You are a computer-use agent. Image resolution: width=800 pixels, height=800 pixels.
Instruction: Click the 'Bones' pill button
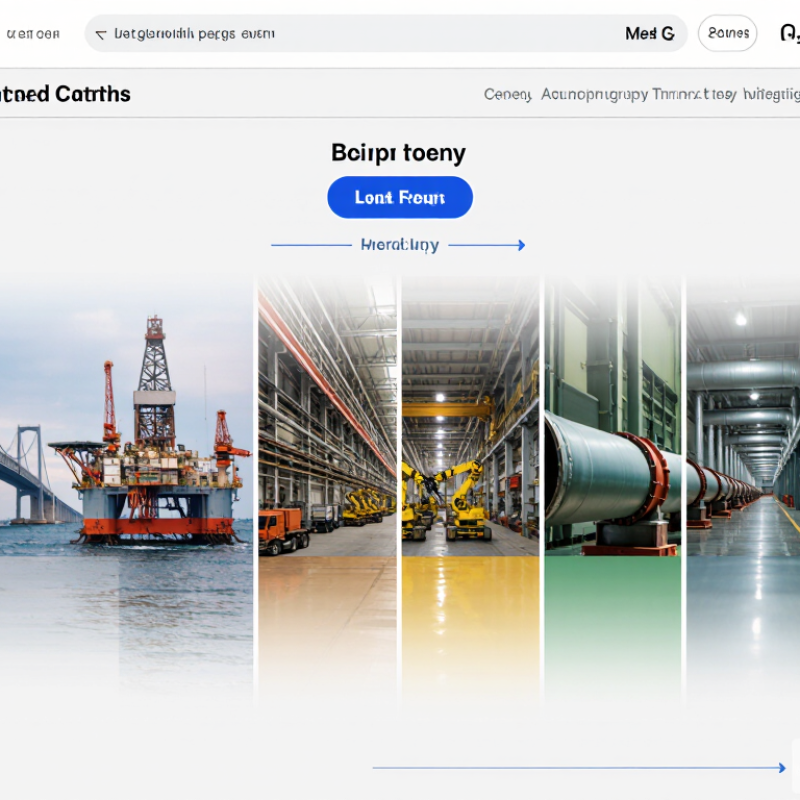coord(728,33)
